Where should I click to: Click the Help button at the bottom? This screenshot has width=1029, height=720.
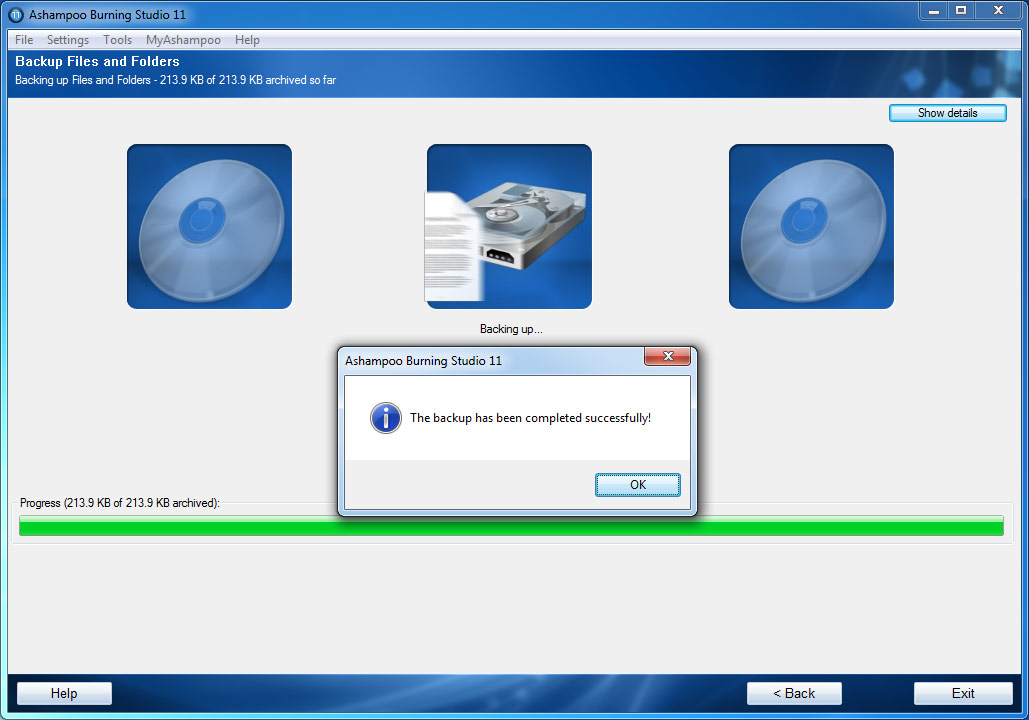64,693
